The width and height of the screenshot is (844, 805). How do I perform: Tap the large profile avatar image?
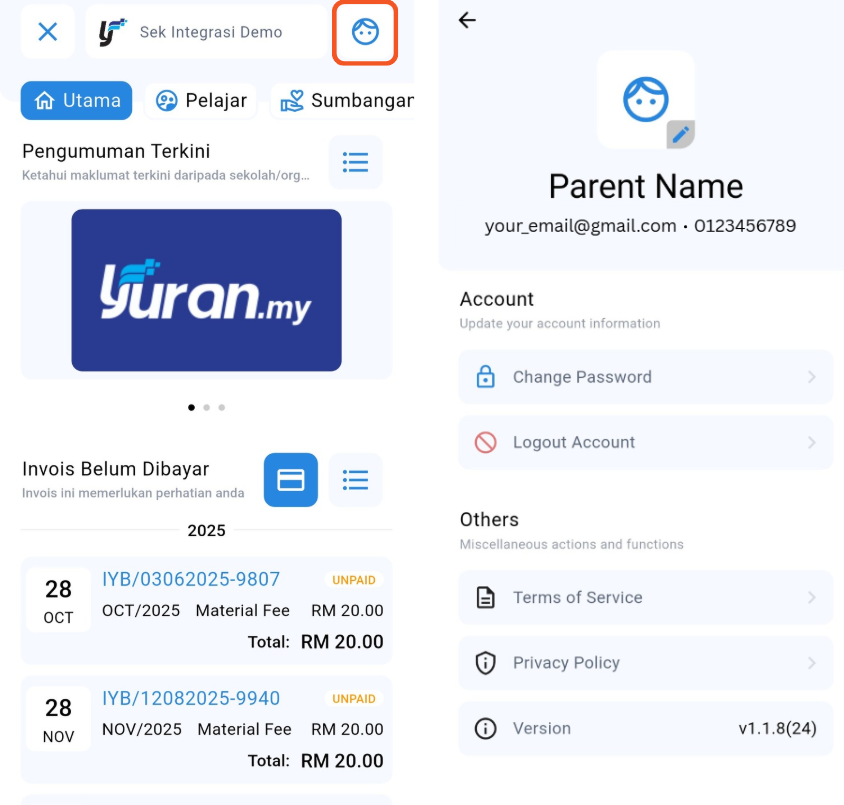[645, 100]
